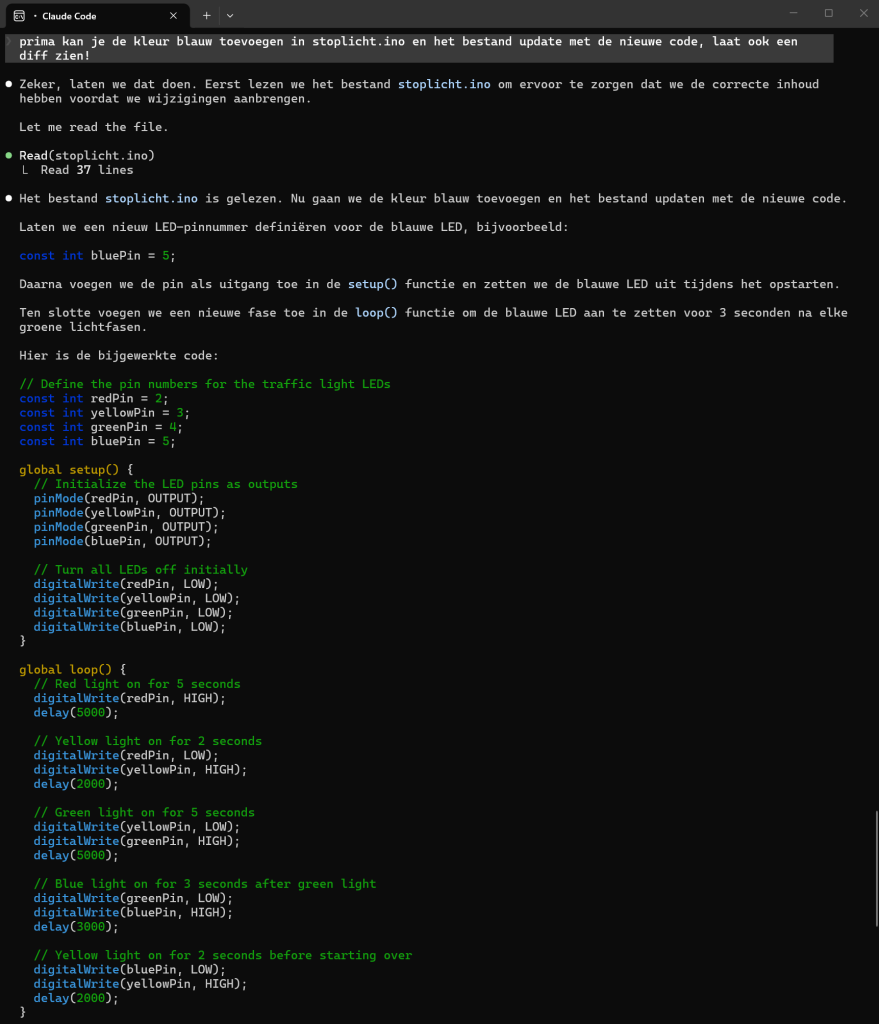Image resolution: width=879 pixels, height=1024 pixels.
Task: Maximize the terminal window
Action: tap(828, 14)
